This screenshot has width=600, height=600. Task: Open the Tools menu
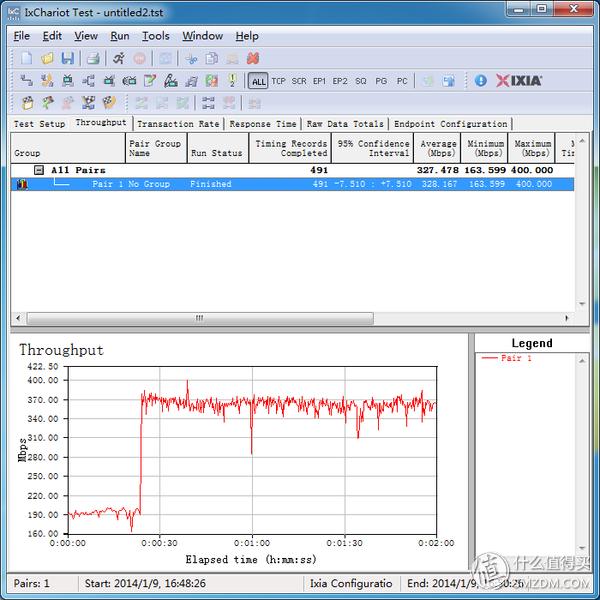coord(155,36)
